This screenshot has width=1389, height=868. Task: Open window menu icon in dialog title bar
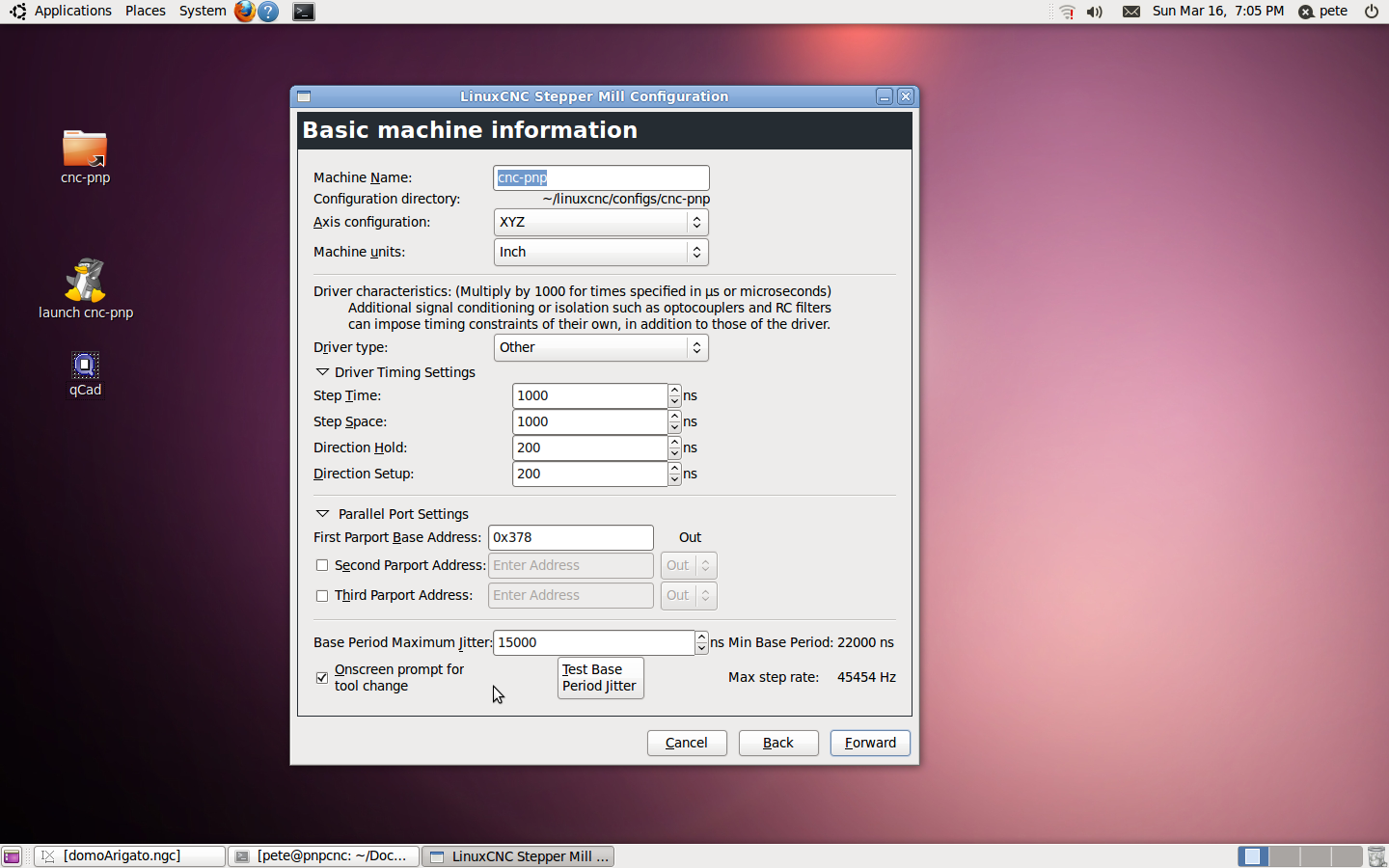304,96
